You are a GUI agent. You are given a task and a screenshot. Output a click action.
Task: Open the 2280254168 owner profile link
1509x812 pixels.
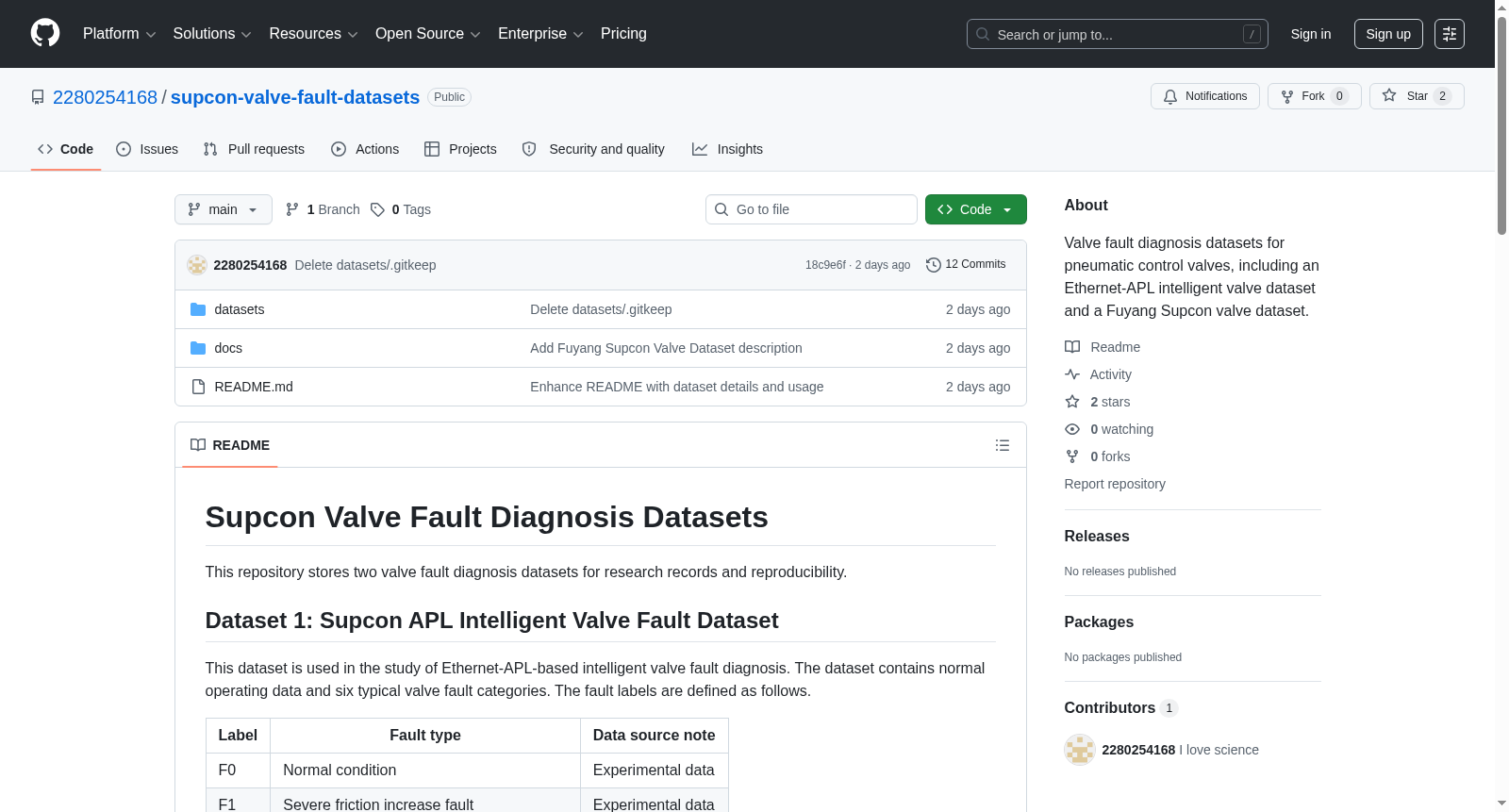point(105,97)
